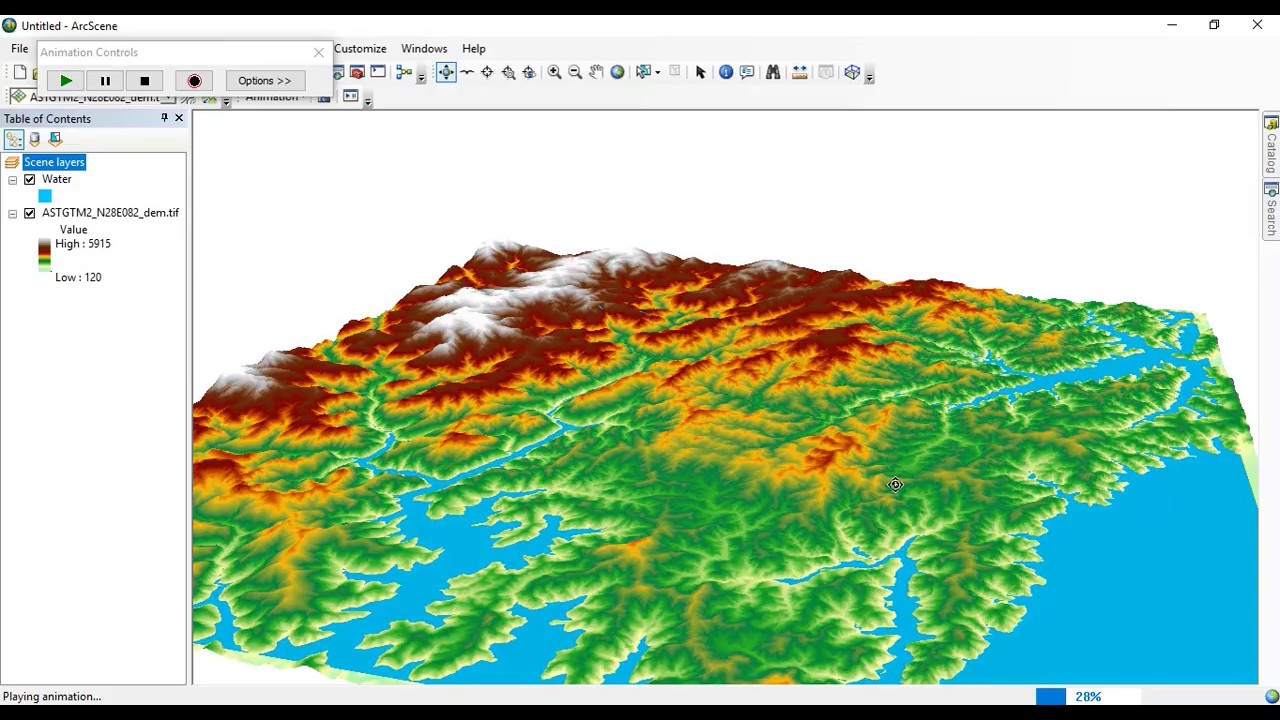Click the 3D terrain scene view
1280x720 pixels.
pyautogui.click(x=725, y=400)
